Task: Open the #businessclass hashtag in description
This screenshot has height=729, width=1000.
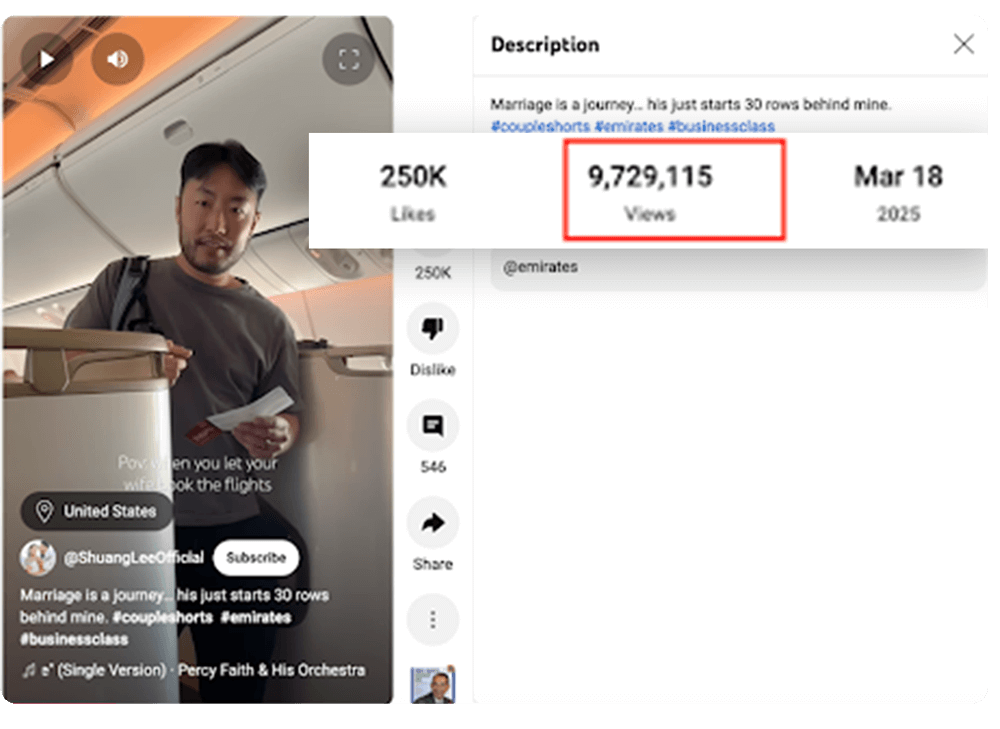Action: point(721,126)
